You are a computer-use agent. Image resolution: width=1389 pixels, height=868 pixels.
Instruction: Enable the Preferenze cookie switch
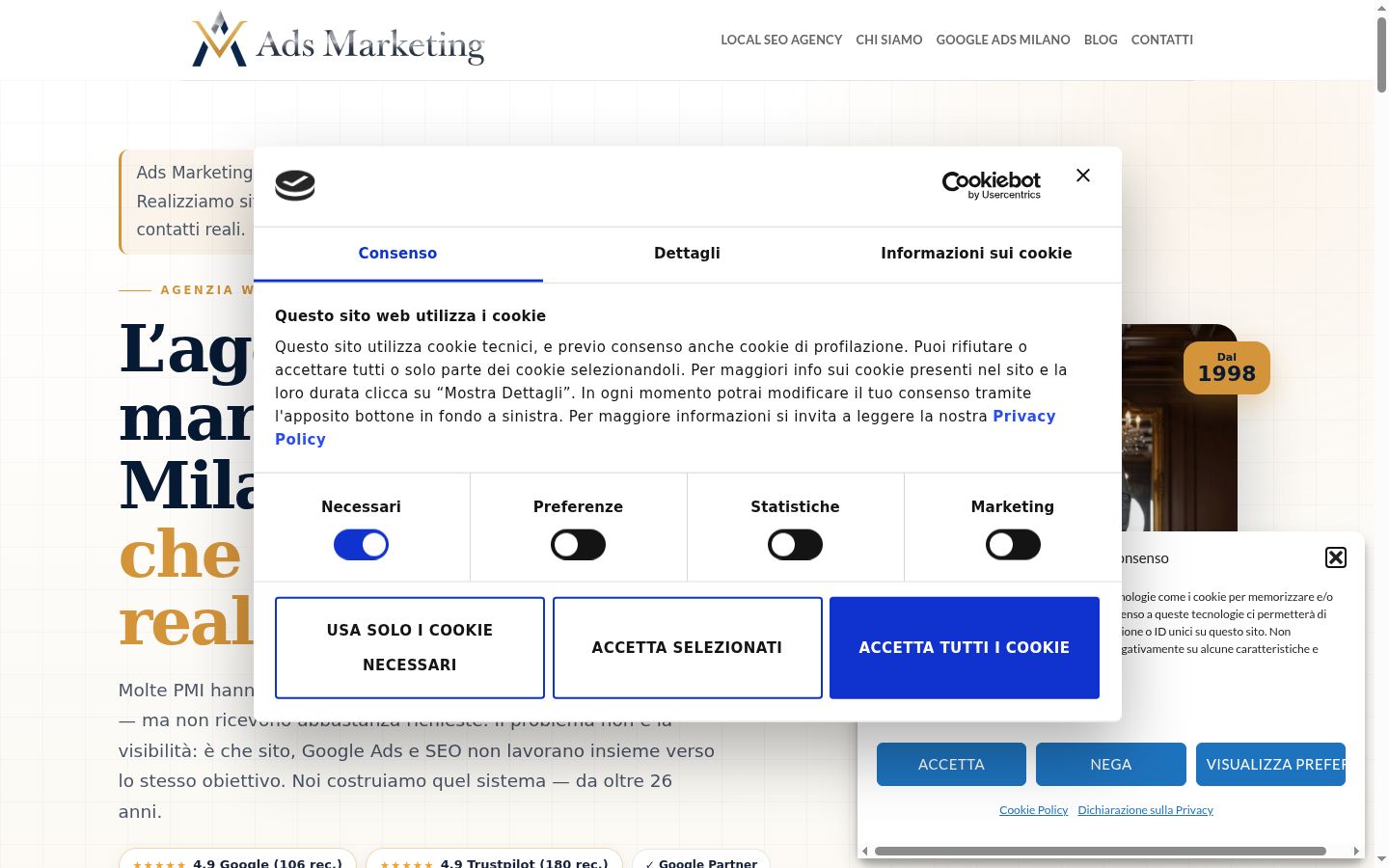pyautogui.click(x=578, y=545)
